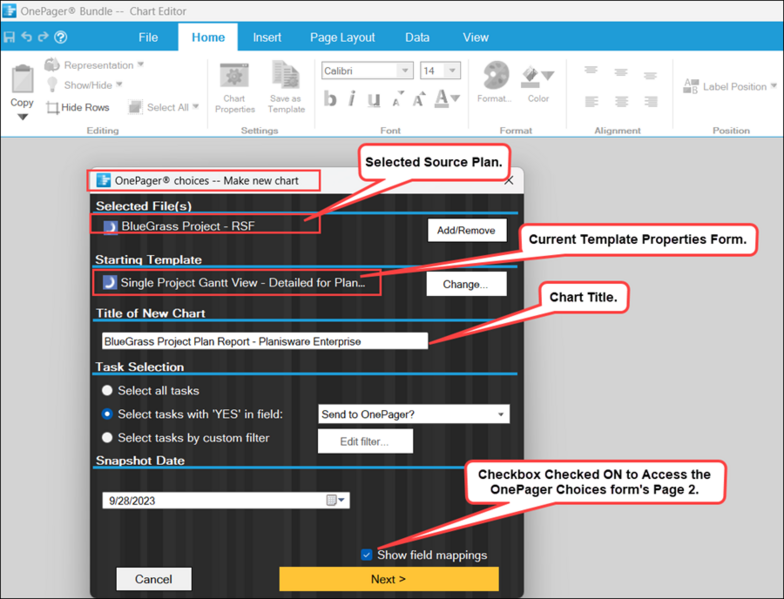784x599 pixels.
Task: Expand the Copy dropdown arrow
Action: tap(22, 117)
